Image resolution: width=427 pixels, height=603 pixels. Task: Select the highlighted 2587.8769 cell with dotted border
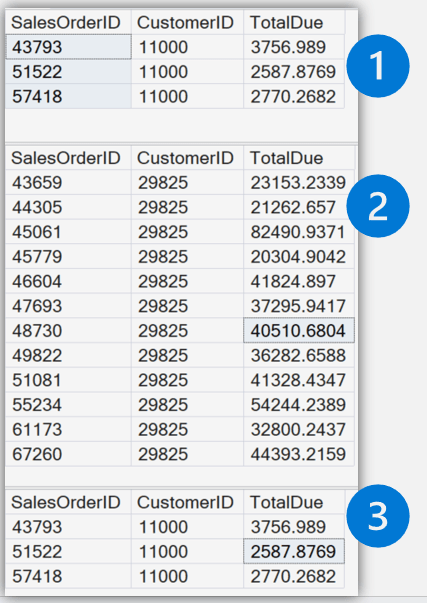point(294,551)
